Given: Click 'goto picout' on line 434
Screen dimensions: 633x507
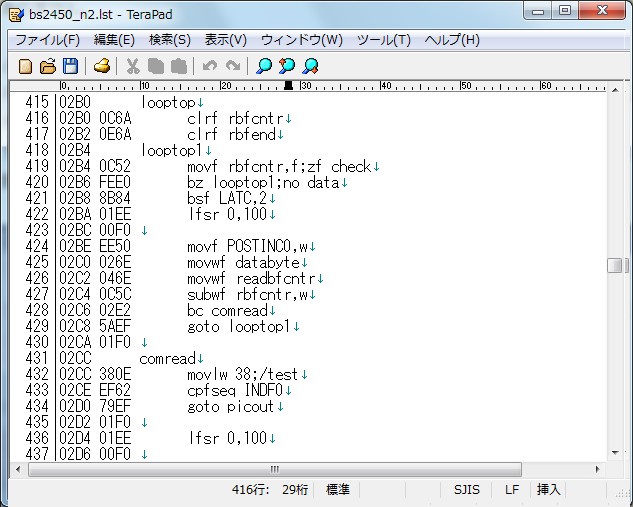Looking at the screenshot, I should tap(231, 406).
